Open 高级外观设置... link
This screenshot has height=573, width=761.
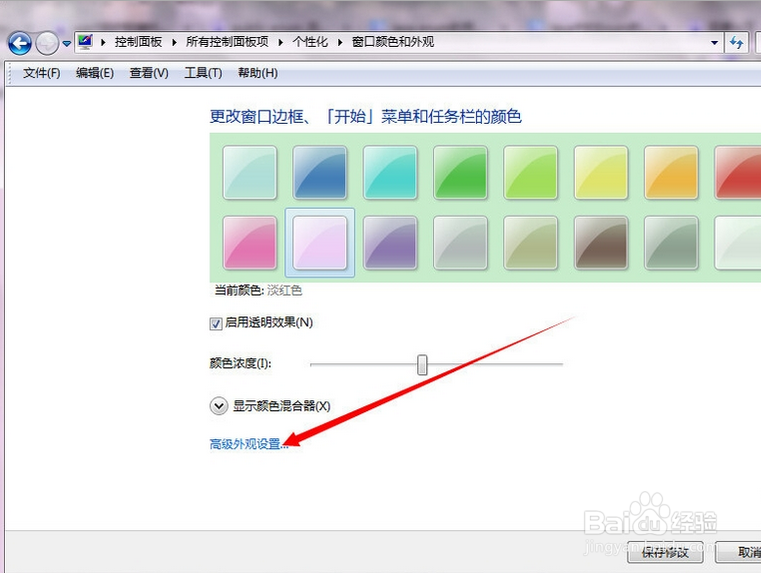(x=249, y=444)
